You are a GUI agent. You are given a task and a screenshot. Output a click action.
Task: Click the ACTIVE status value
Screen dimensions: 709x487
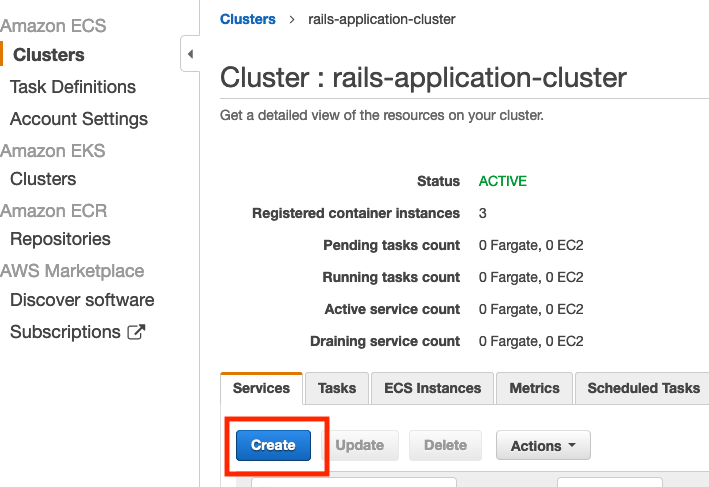[x=503, y=181]
